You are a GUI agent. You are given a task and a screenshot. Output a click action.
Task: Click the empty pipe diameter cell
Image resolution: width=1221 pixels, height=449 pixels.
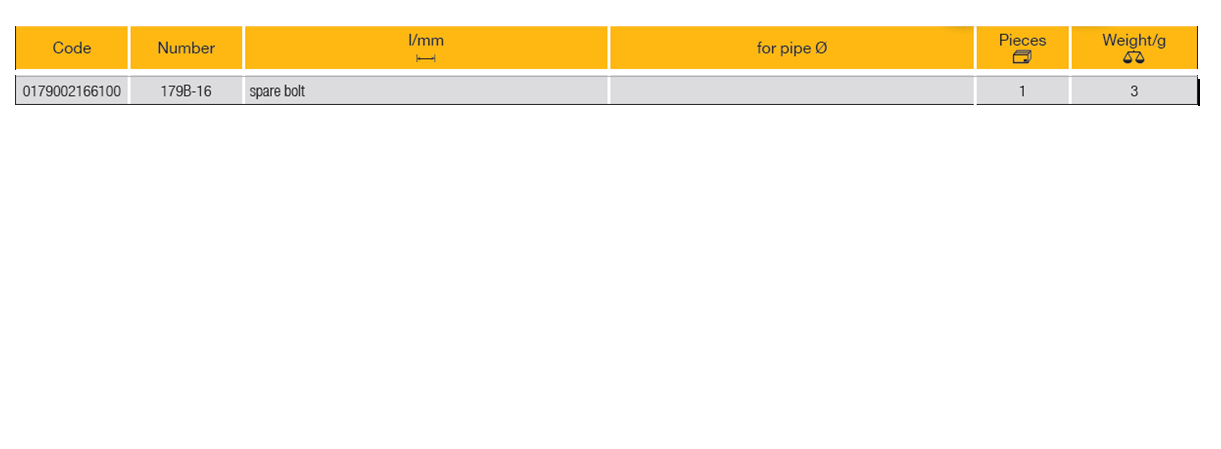pyautogui.click(x=791, y=91)
